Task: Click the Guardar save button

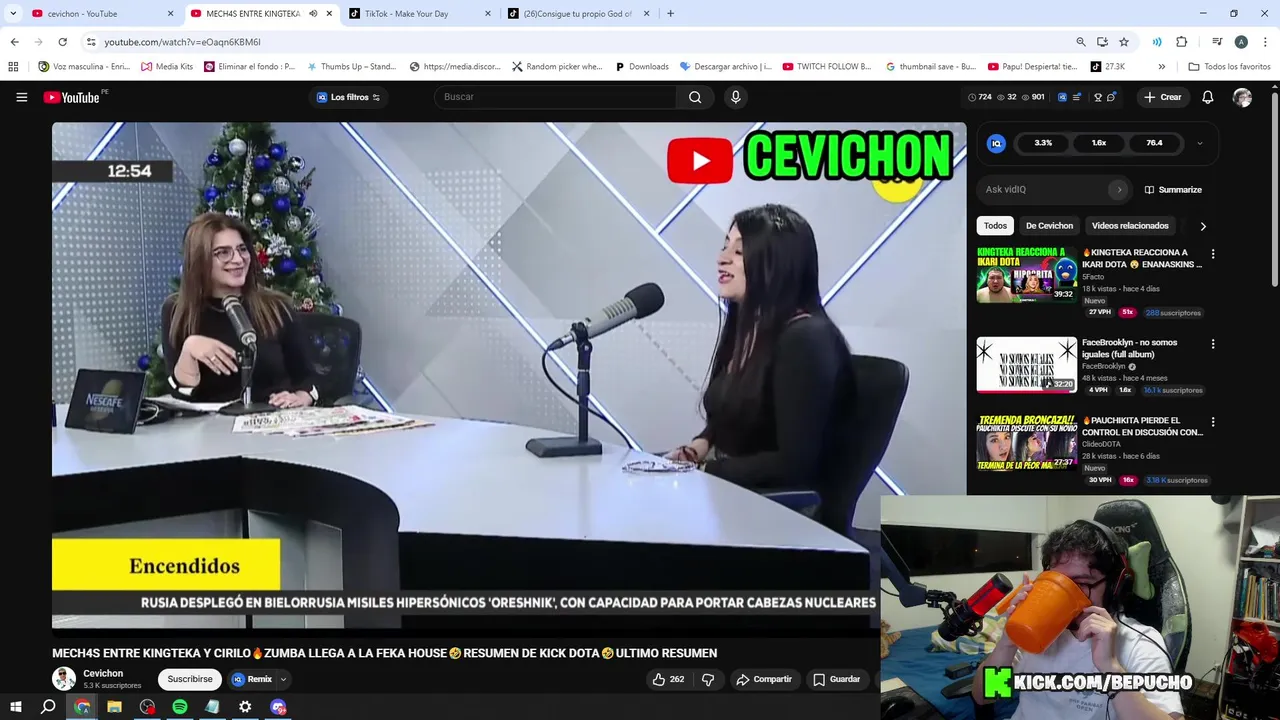Action: [837, 679]
